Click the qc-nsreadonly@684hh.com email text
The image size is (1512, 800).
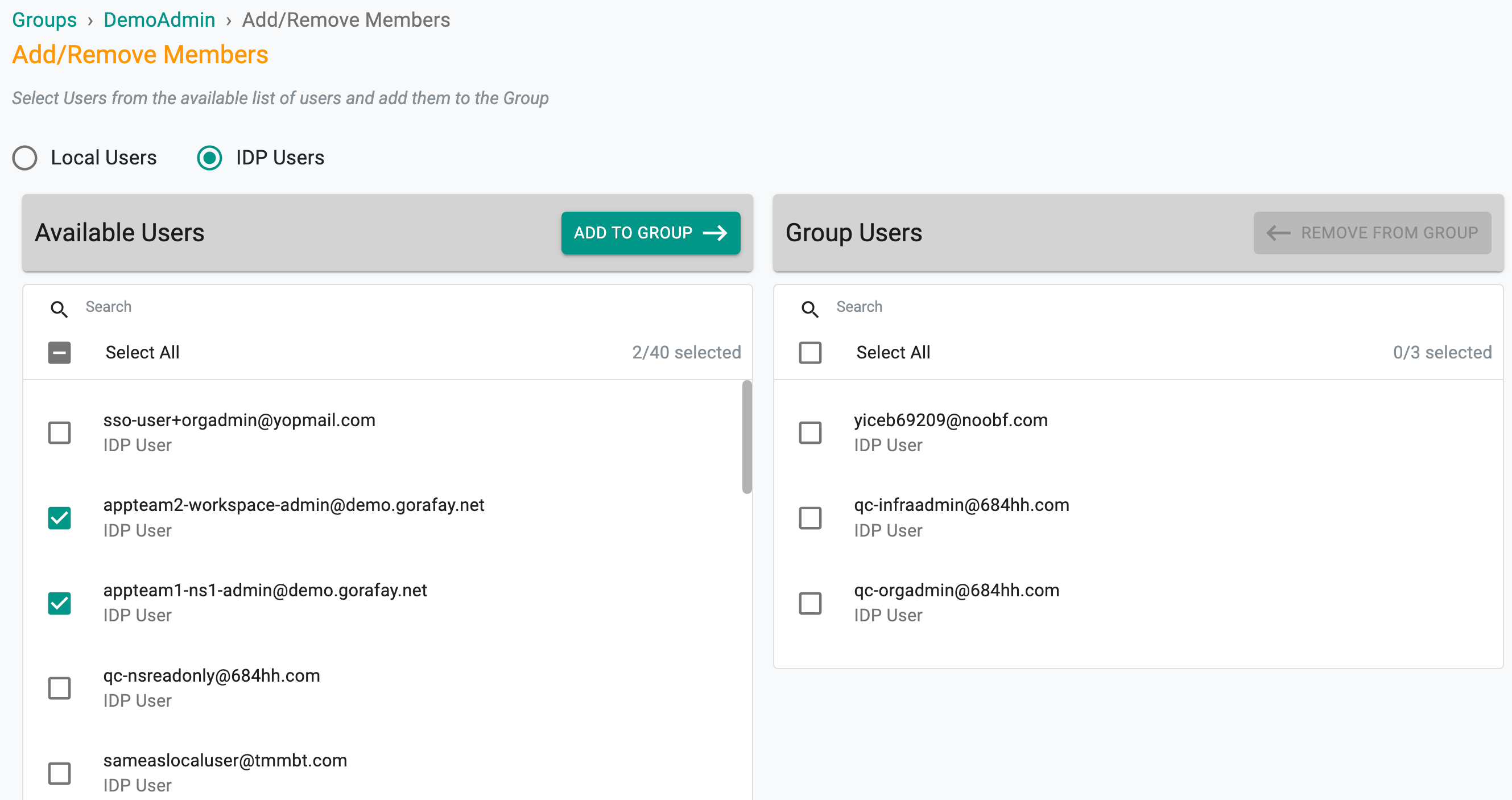click(x=211, y=675)
